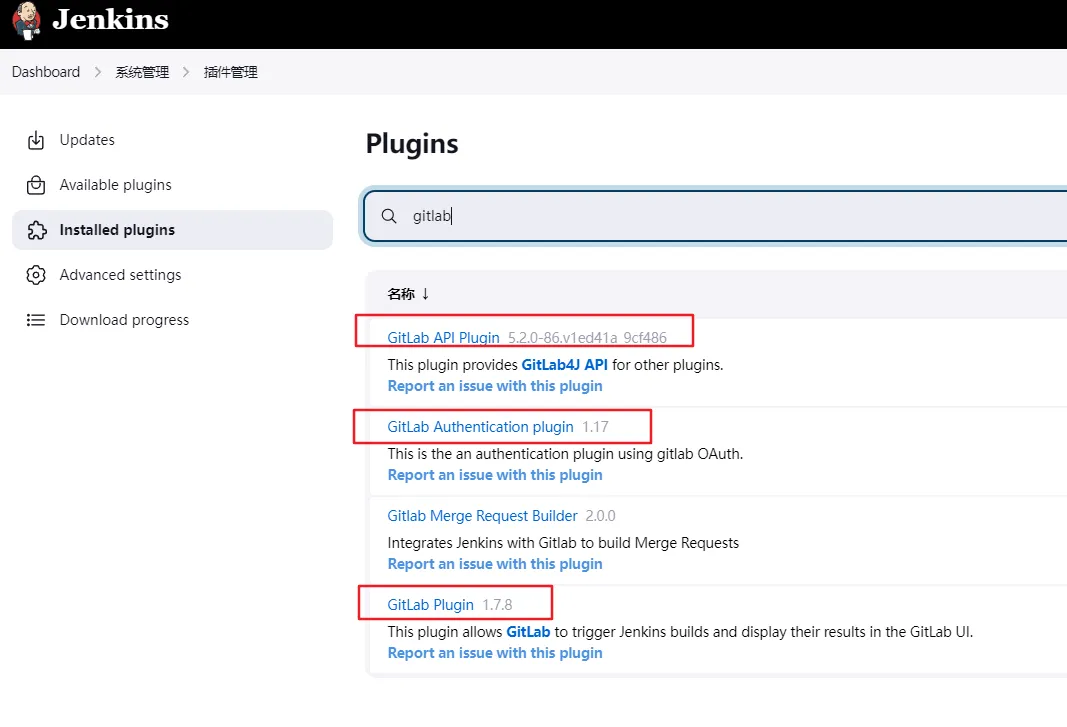Viewport: 1067px width, 727px height.
Task: Report an issue for GitLab Authentication plugin
Action: [x=495, y=475]
